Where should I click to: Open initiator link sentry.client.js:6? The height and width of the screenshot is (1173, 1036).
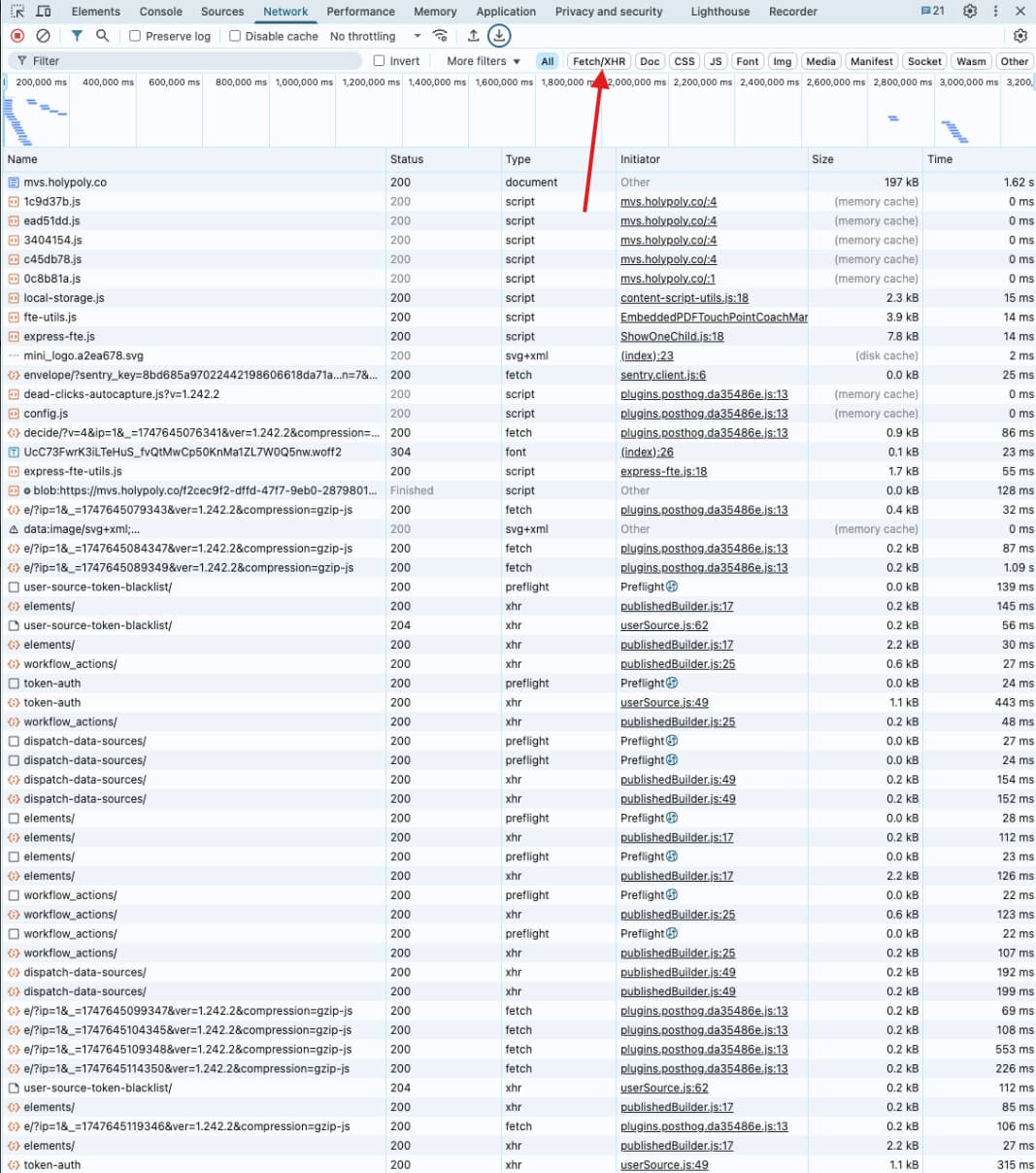pos(663,375)
